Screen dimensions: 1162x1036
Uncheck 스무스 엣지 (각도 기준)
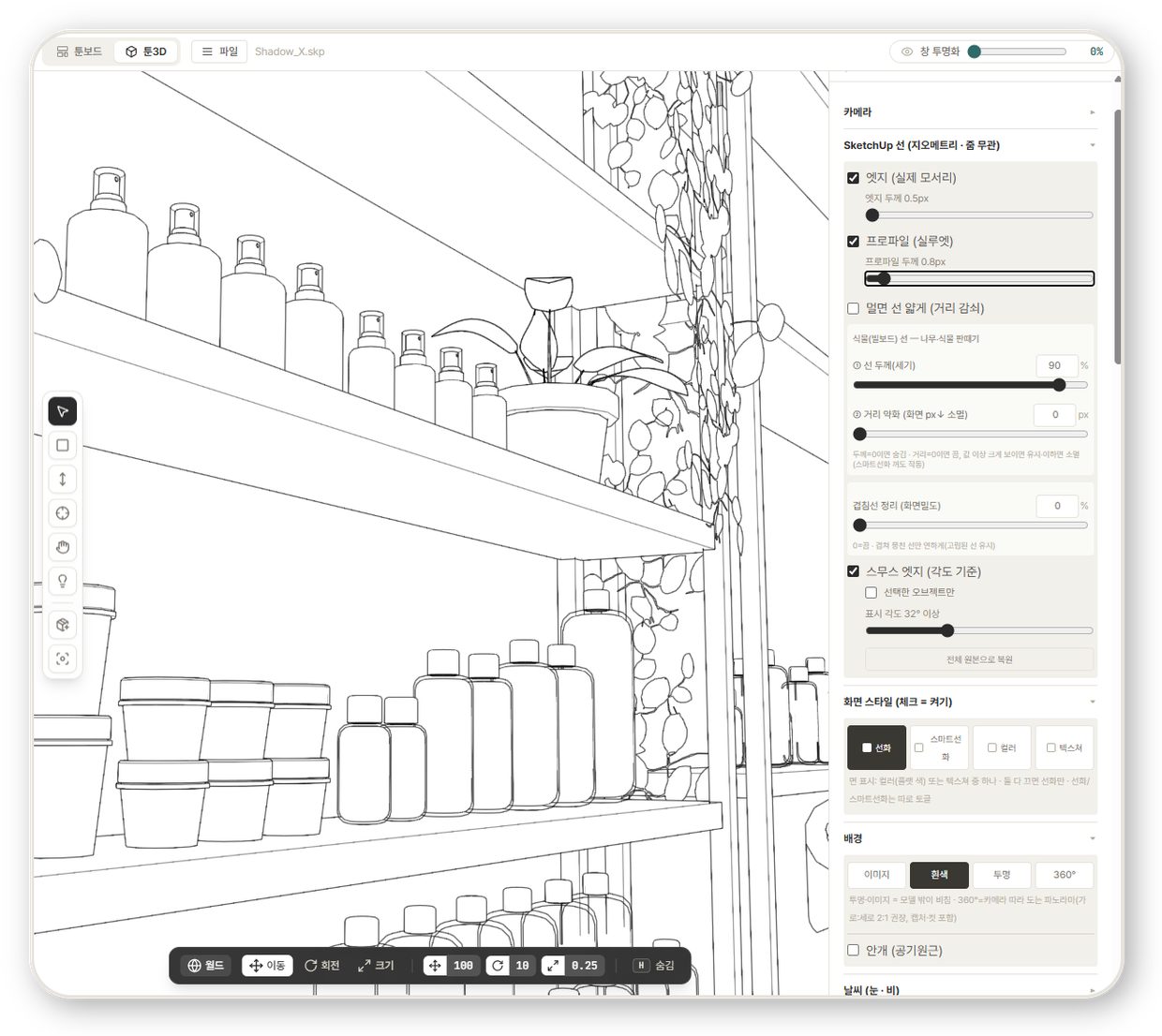pos(853,571)
